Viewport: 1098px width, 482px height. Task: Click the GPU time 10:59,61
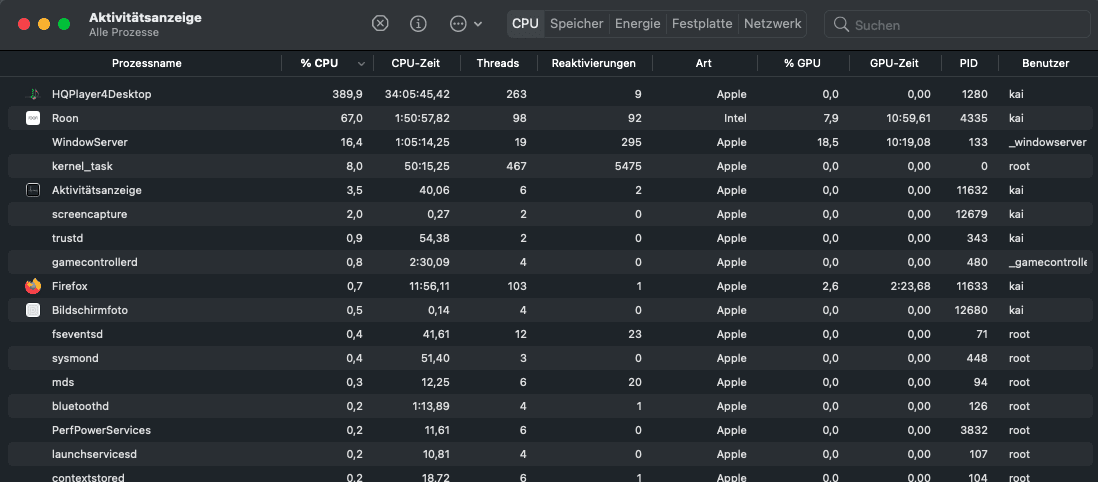[x=909, y=118]
